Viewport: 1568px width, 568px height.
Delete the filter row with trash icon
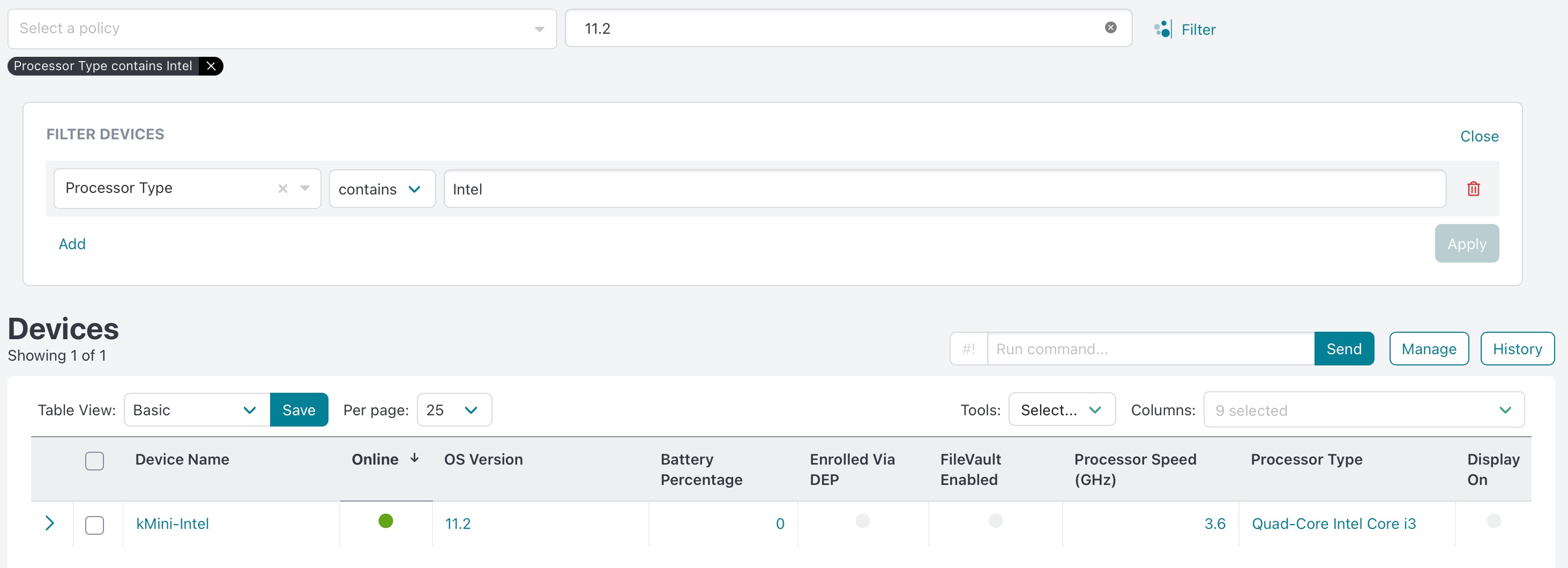(x=1473, y=189)
